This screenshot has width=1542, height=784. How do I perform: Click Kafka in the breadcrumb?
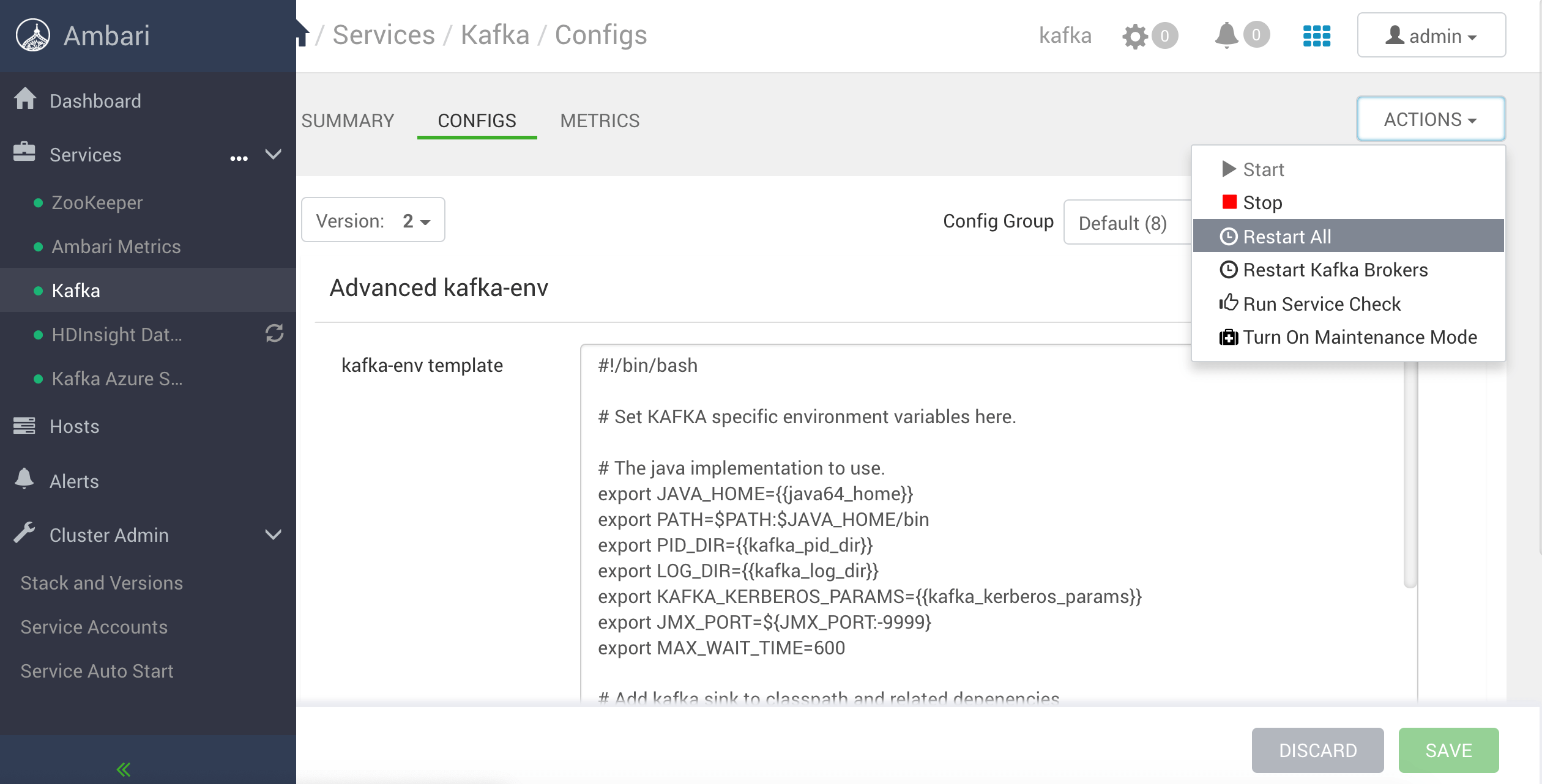click(x=495, y=35)
